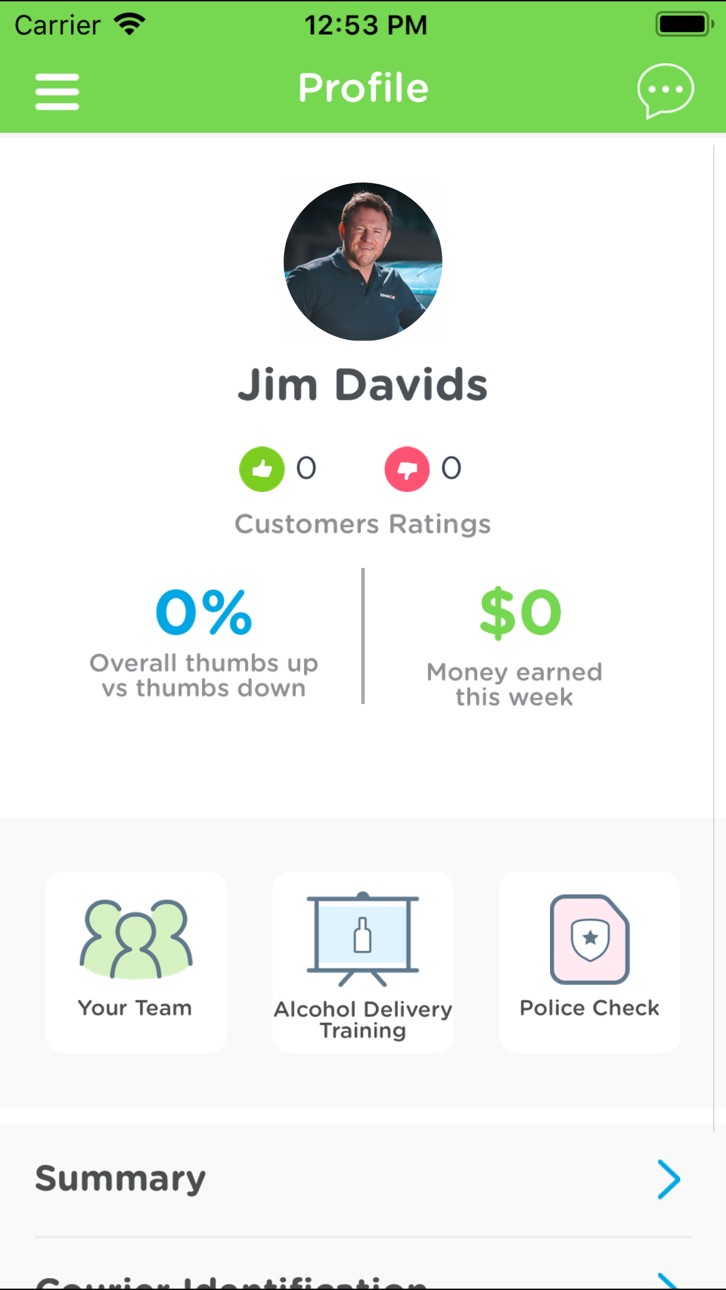Tap the green thumbs up icon

tap(262, 469)
